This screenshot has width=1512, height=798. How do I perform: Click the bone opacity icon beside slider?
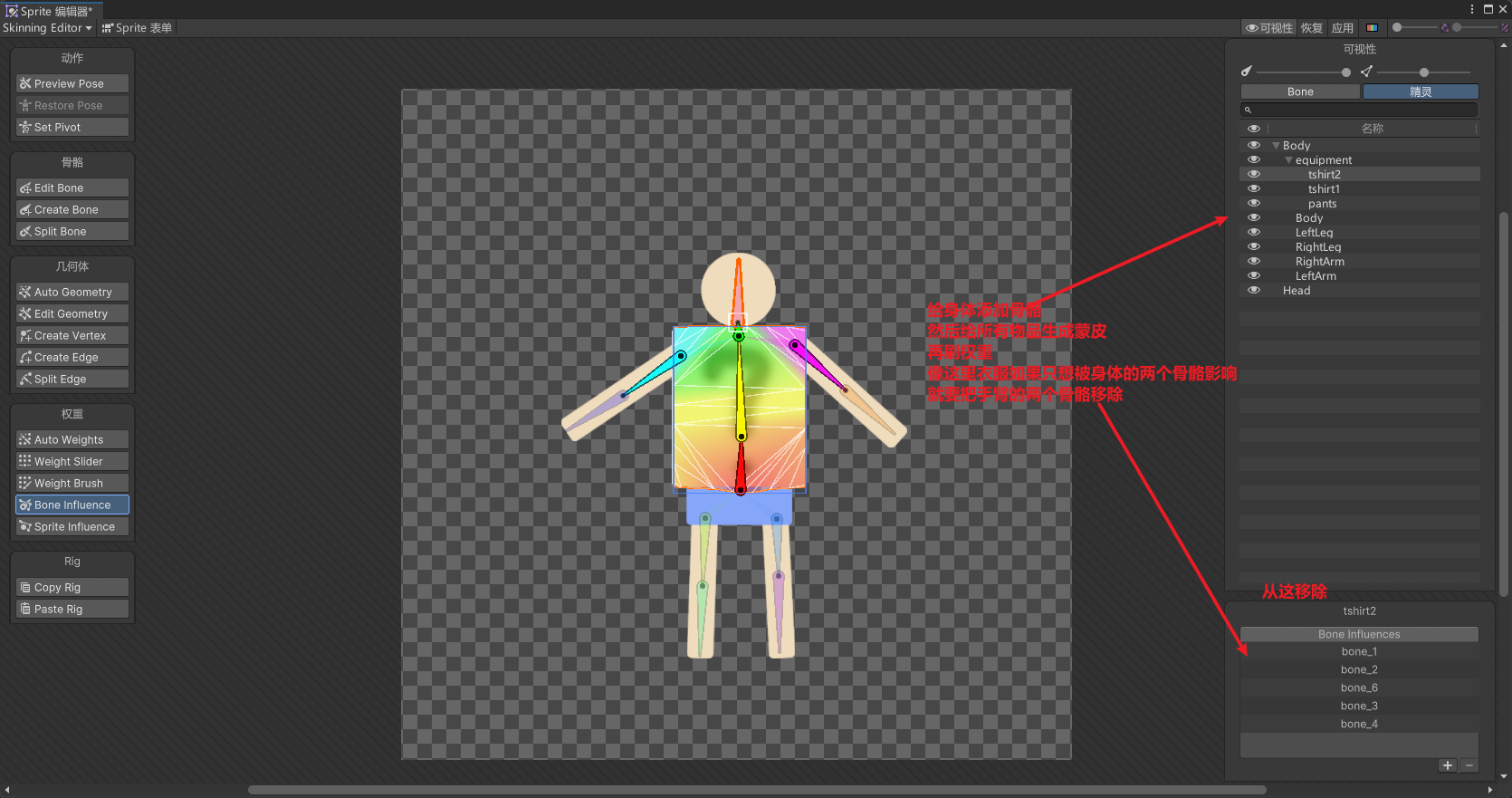click(x=1247, y=72)
